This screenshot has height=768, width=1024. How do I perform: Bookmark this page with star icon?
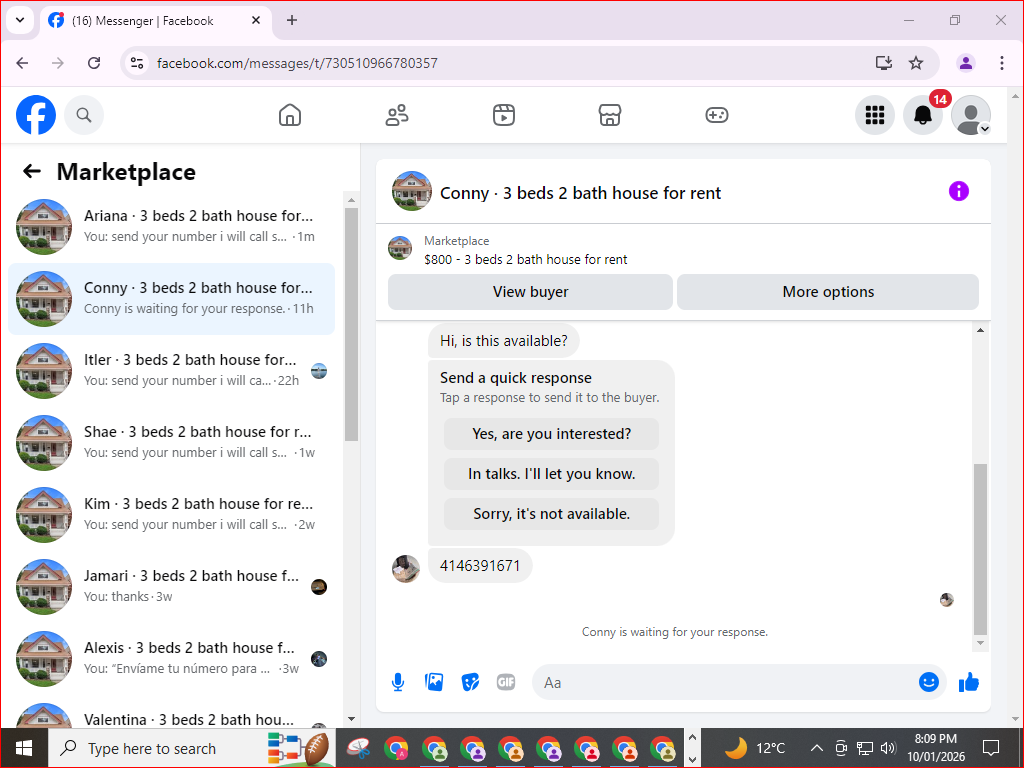(916, 63)
